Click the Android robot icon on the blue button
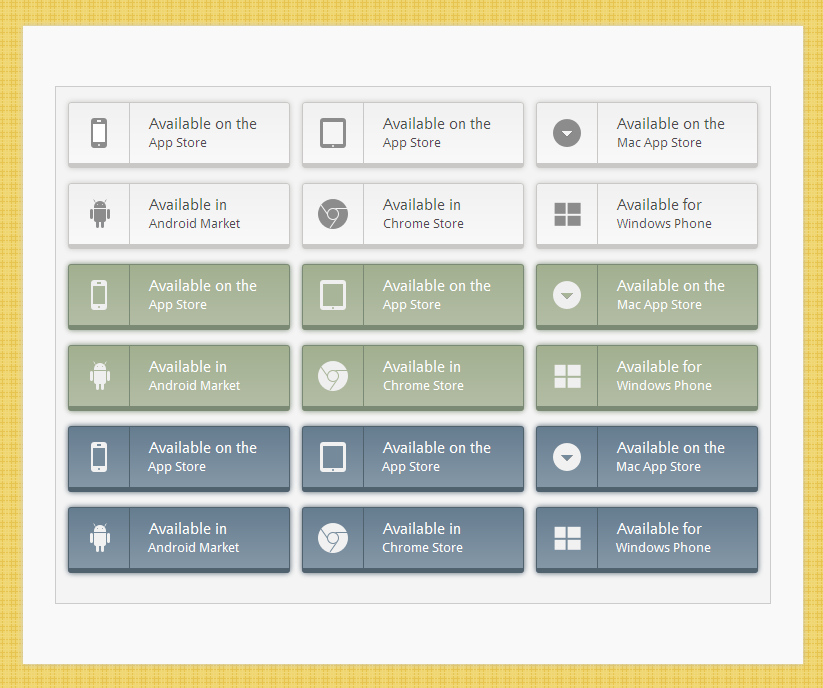This screenshot has width=823, height=688. click(x=100, y=538)
